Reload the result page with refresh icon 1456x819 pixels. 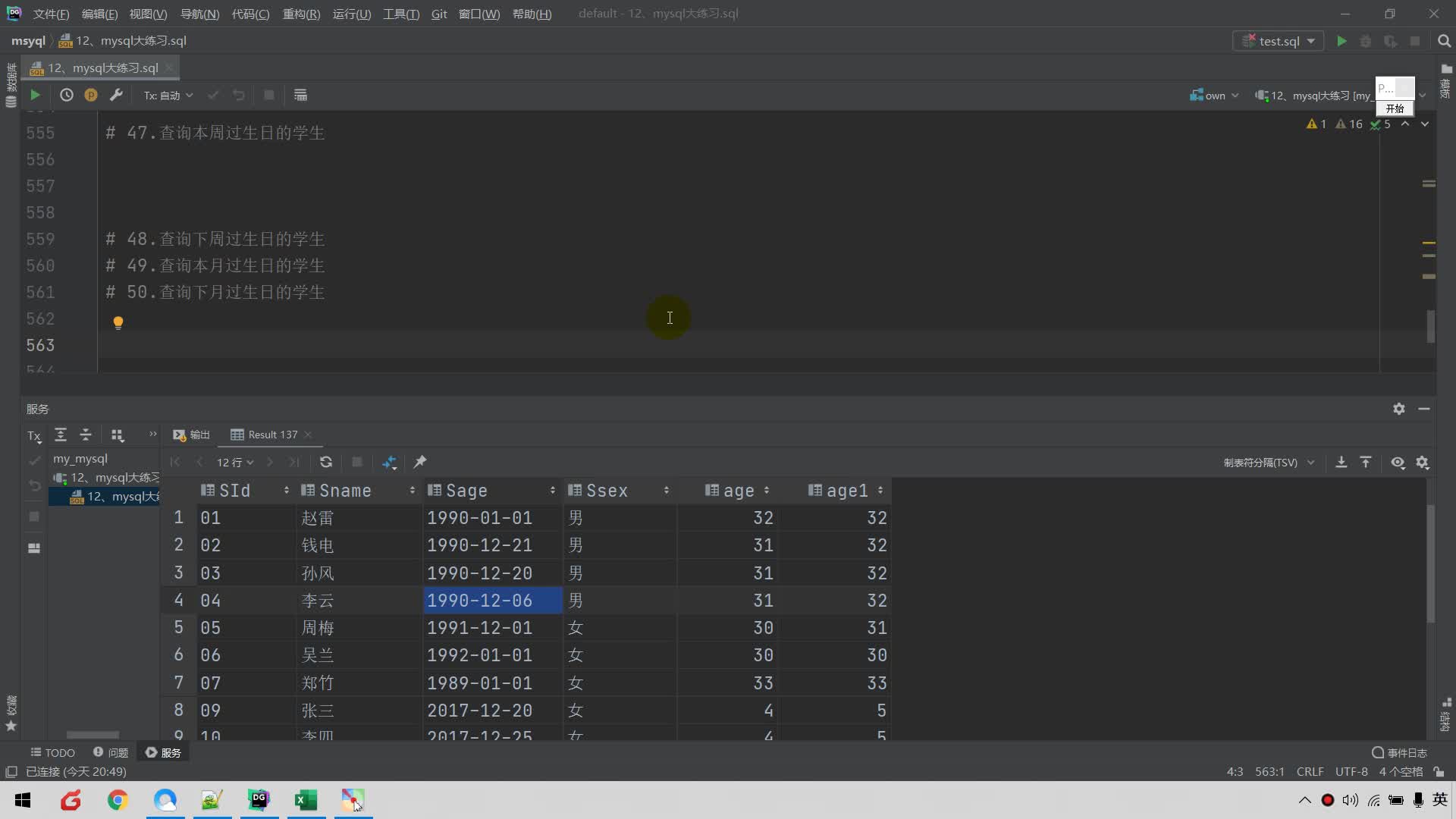pos(326,462)
